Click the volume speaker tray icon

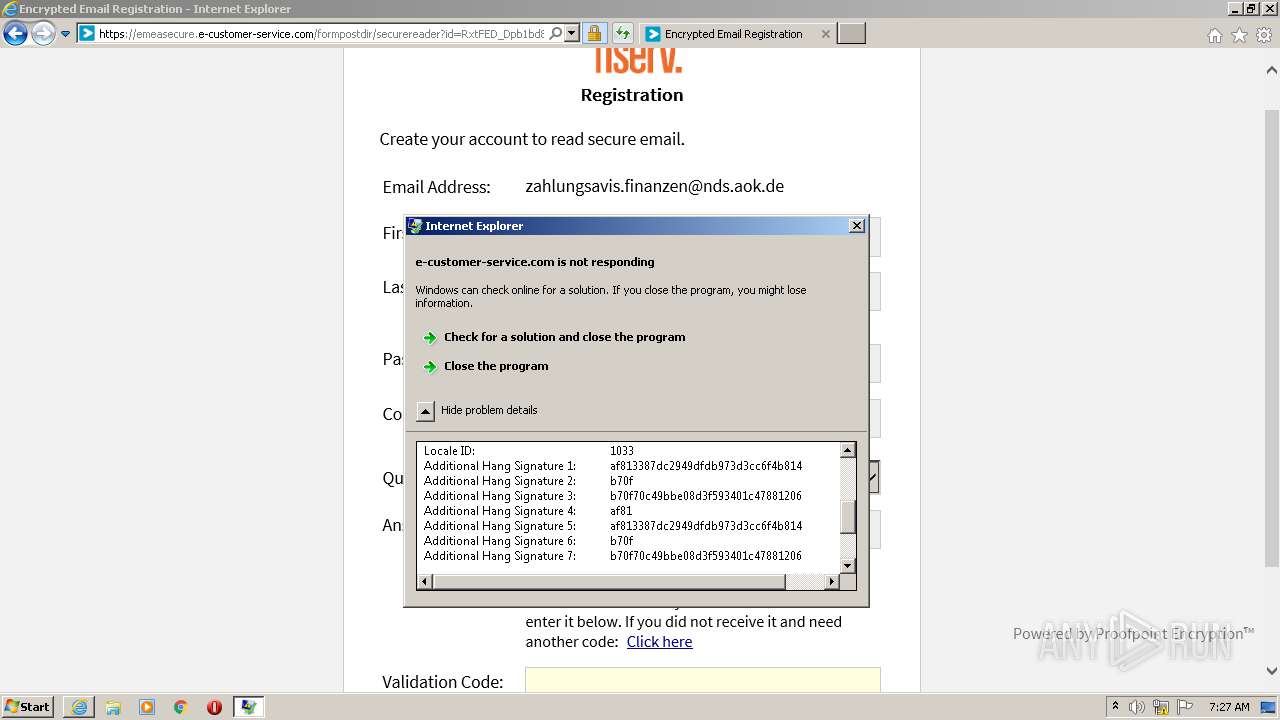[x=1137, y=707]
